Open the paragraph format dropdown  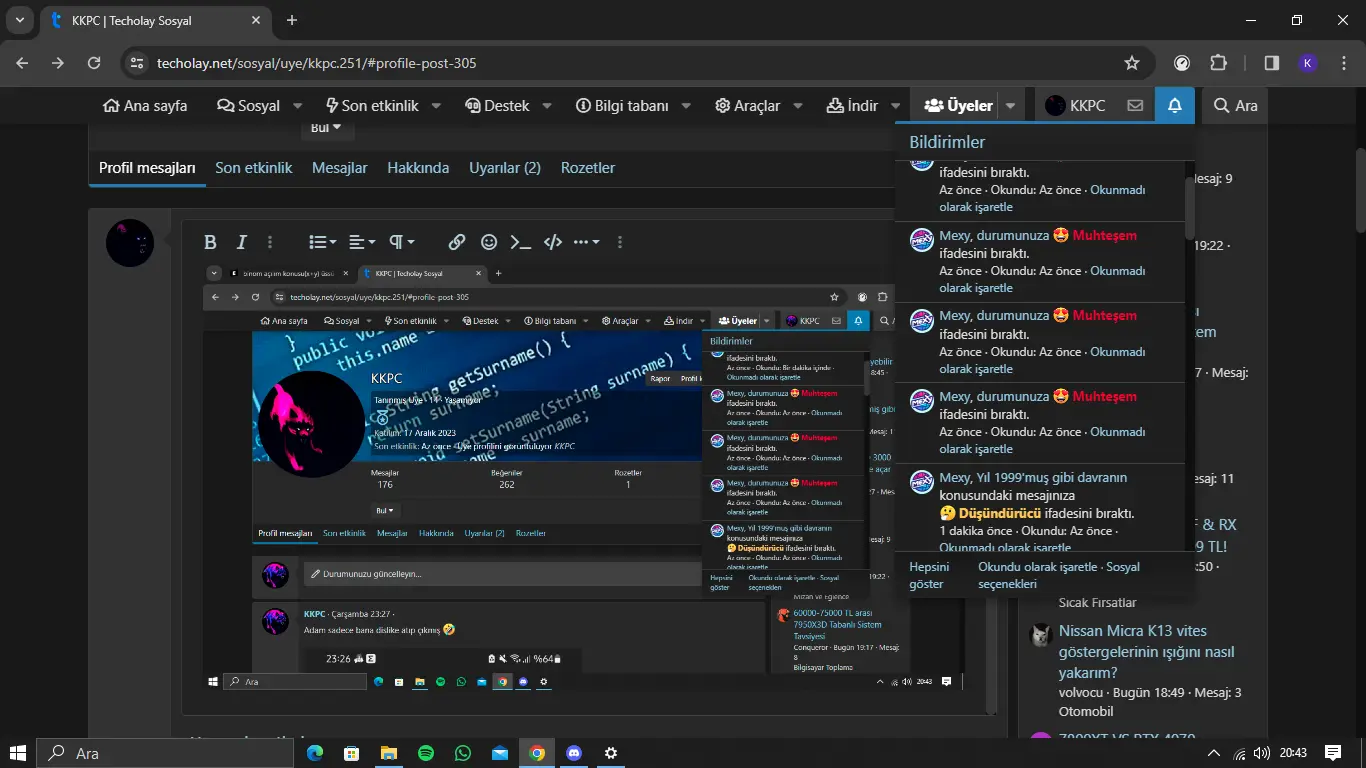(401, 242)
